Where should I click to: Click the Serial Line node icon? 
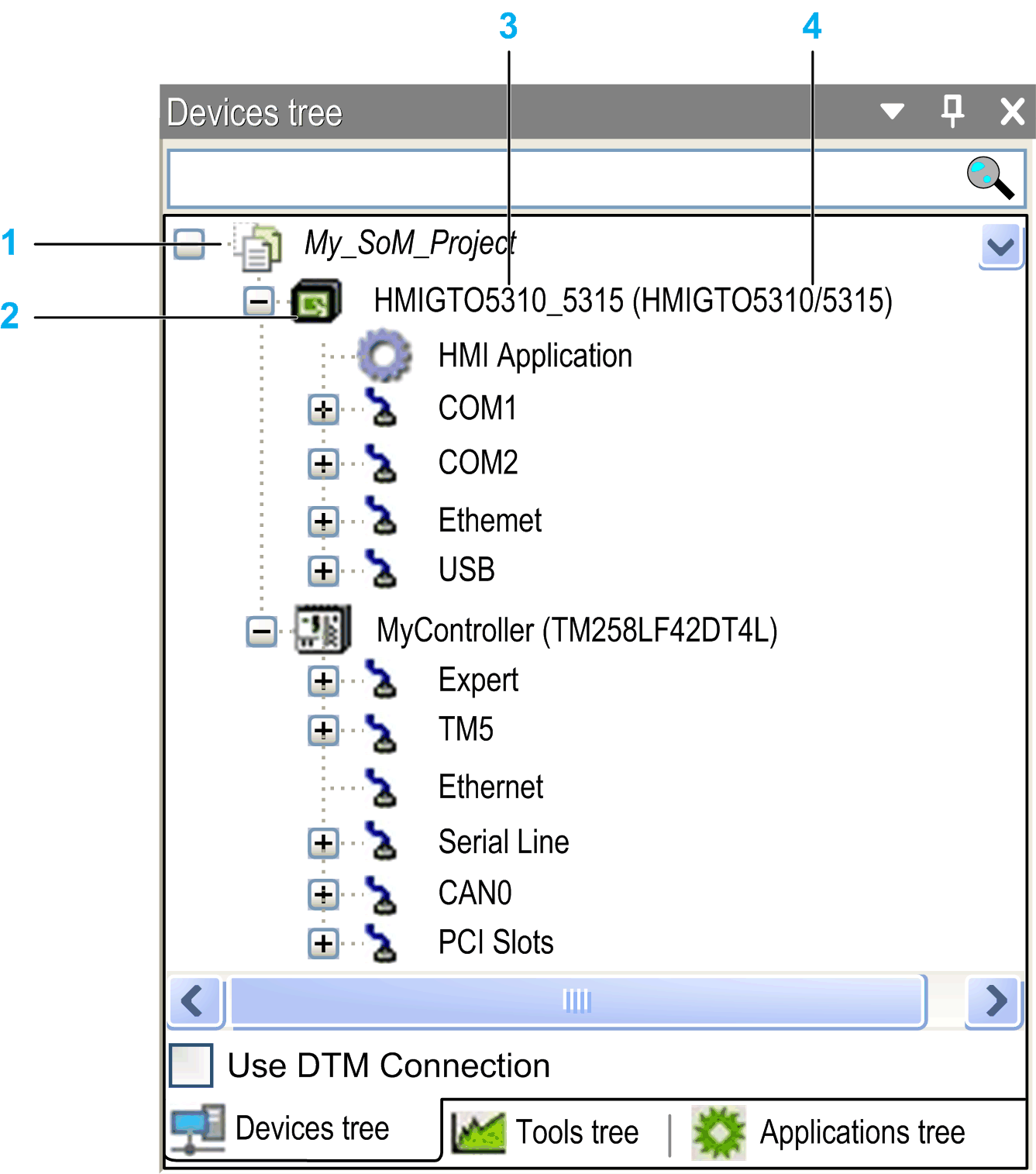(380, 841)
